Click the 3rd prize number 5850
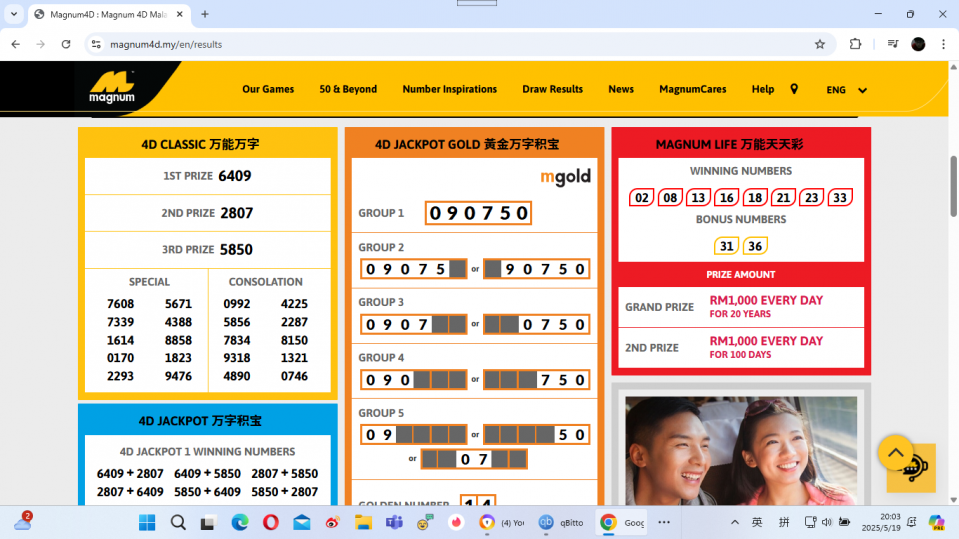 click(x=236, y=250)
